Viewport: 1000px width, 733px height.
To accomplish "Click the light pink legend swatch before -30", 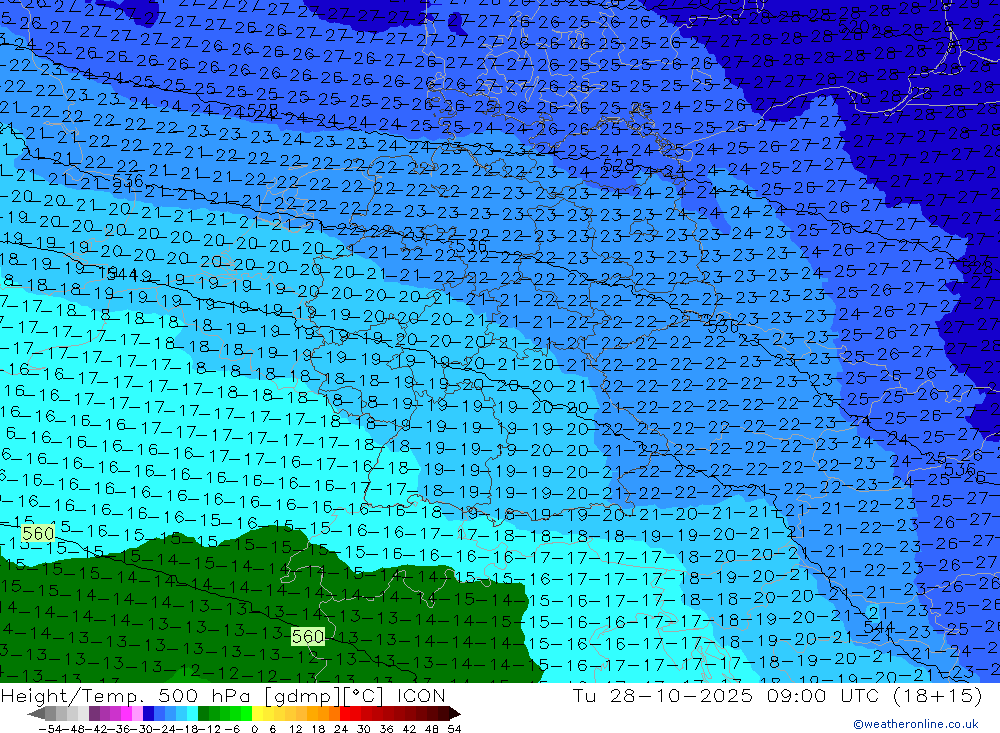I will (x=138, y=714).
